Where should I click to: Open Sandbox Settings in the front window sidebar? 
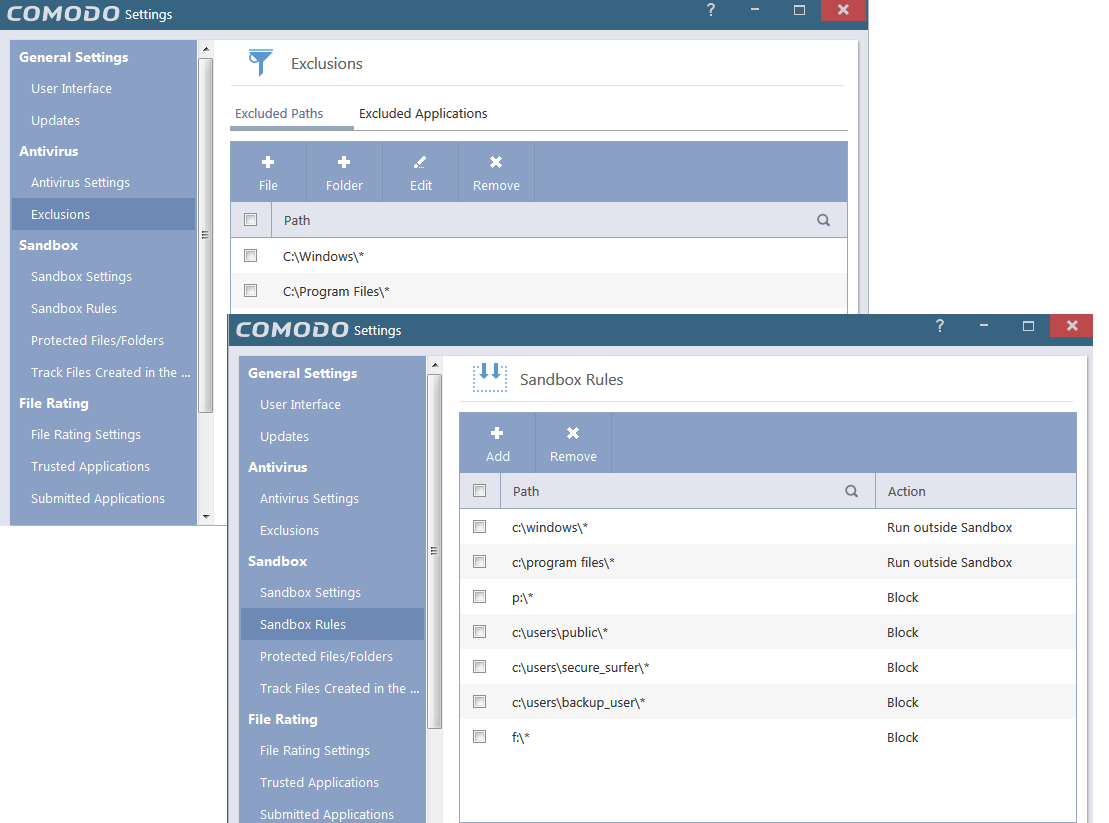coord(310,593)
